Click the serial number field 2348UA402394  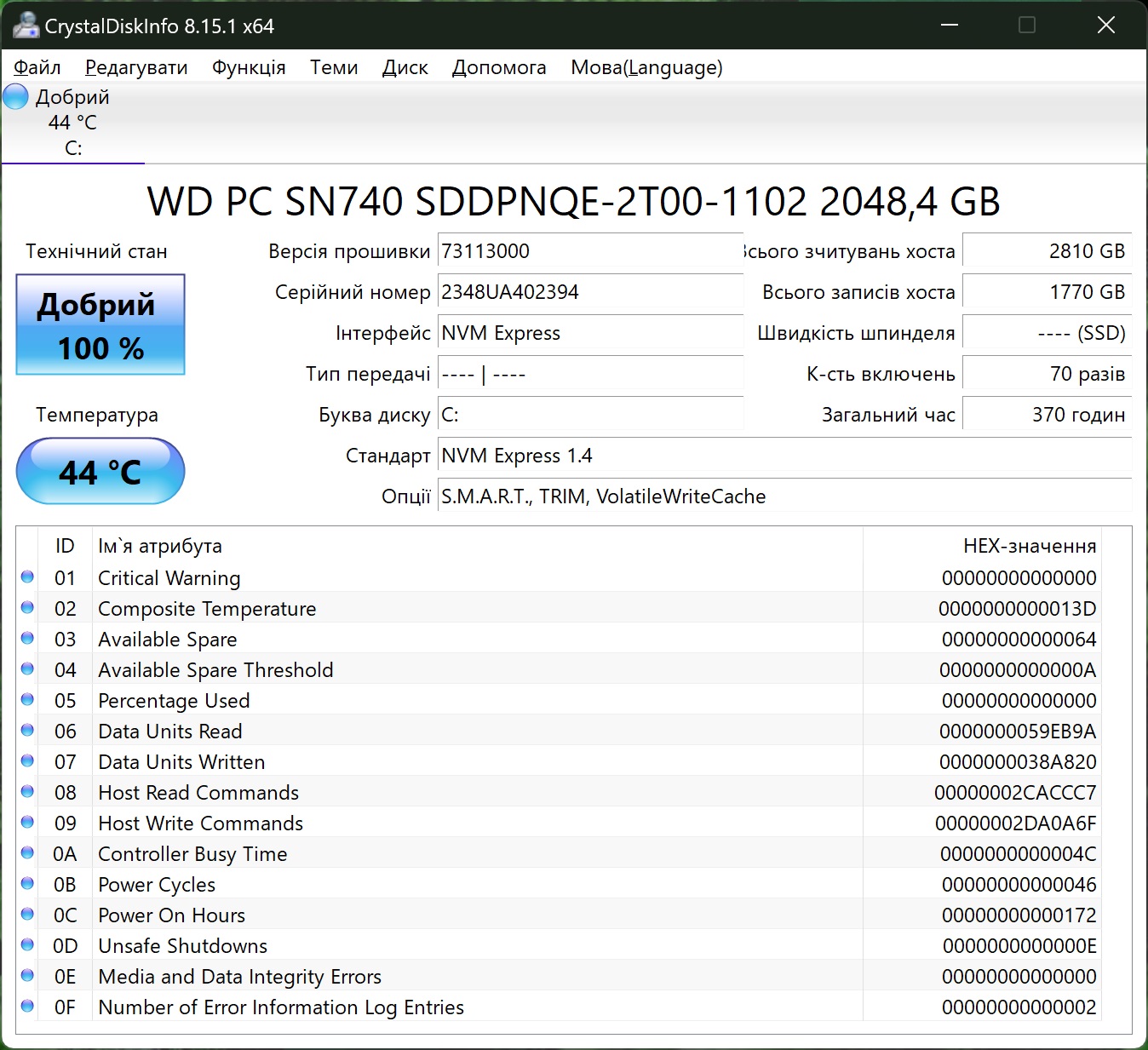point(589,292)
